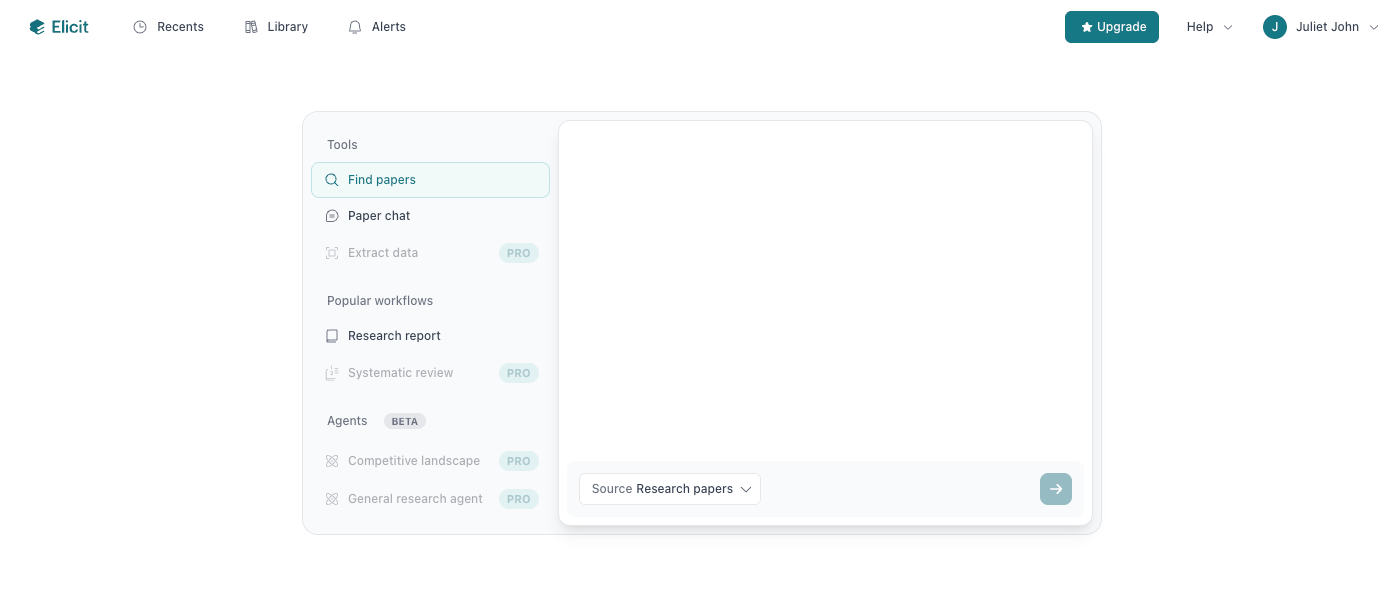The image size is (1399, 590).
Task: Select the Research report book icon
Action: pyautogui.click(x=331, y=335)
